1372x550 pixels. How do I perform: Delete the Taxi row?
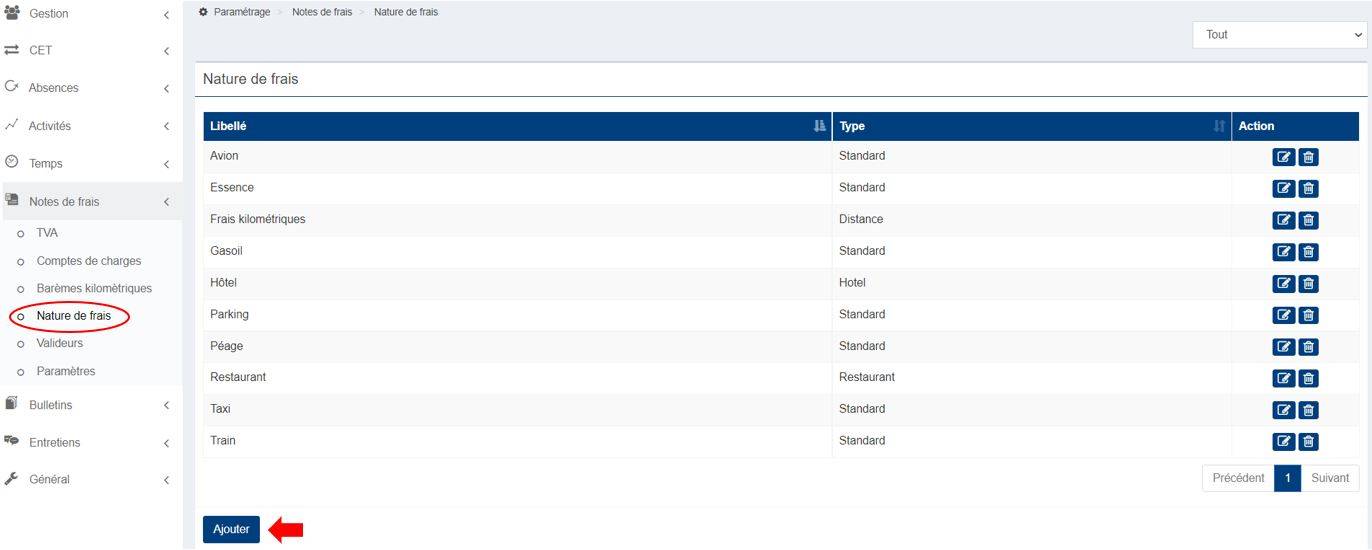[x=1308, y=410]
